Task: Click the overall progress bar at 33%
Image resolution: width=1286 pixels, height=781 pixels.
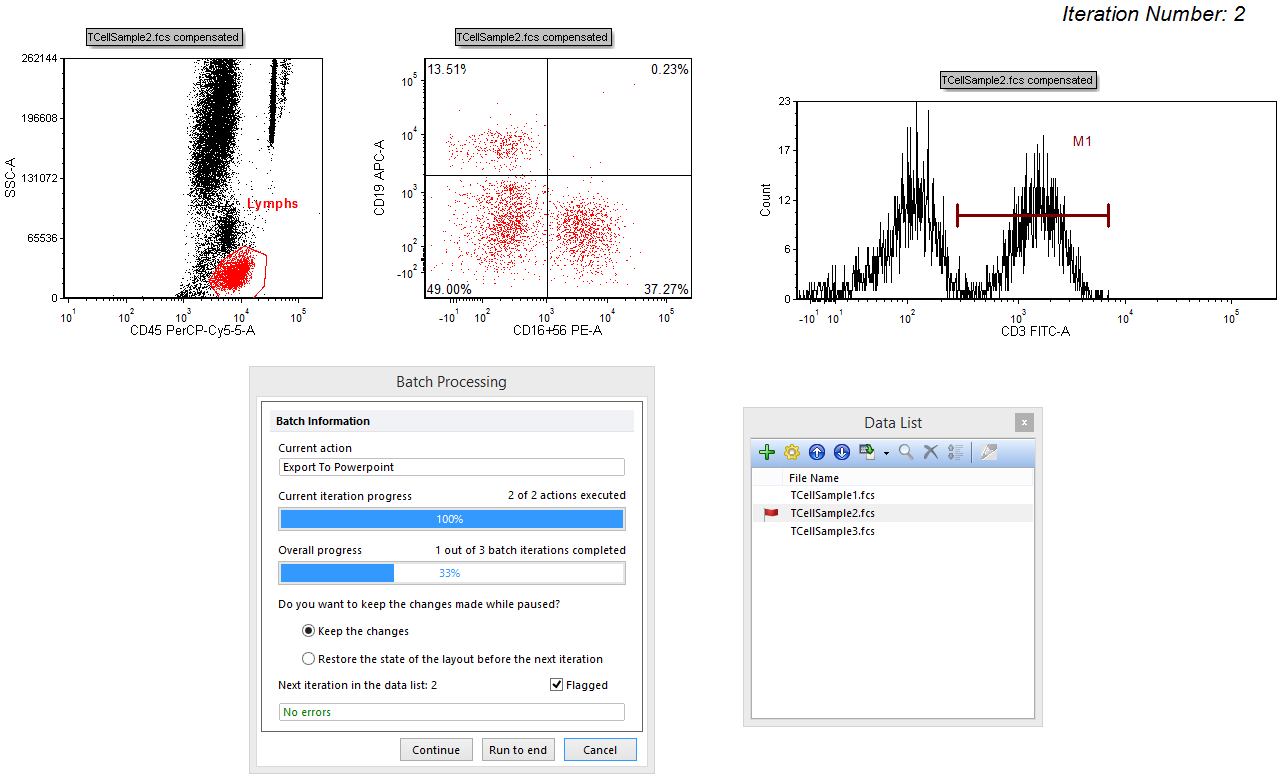Action: click(451, 573)
